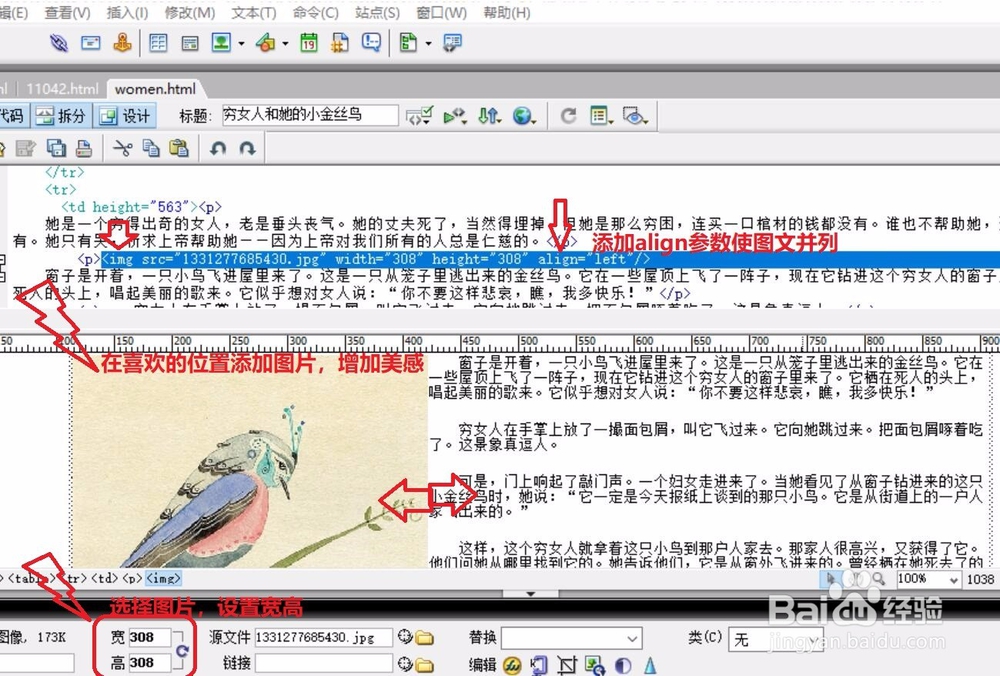Browse for 源文件 with folder icon

(425, 638)
